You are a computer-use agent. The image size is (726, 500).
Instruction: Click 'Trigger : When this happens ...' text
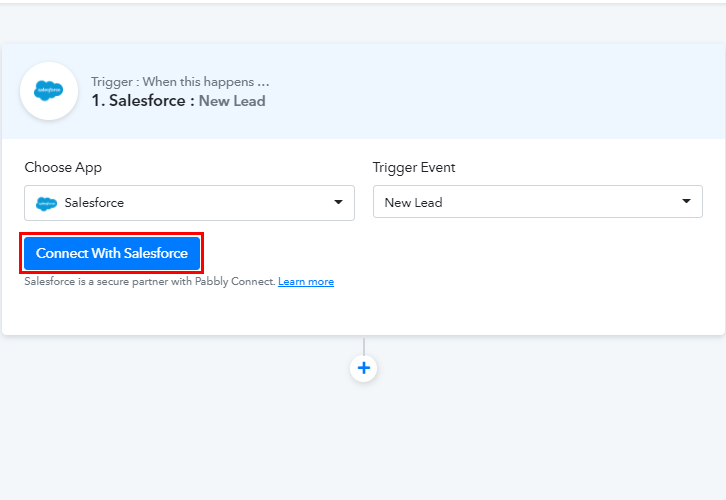(x=180, y=82)
